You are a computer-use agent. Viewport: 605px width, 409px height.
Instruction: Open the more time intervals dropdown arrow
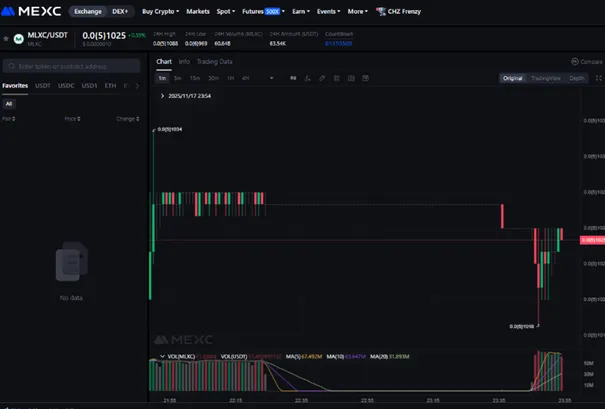(272, 78)
